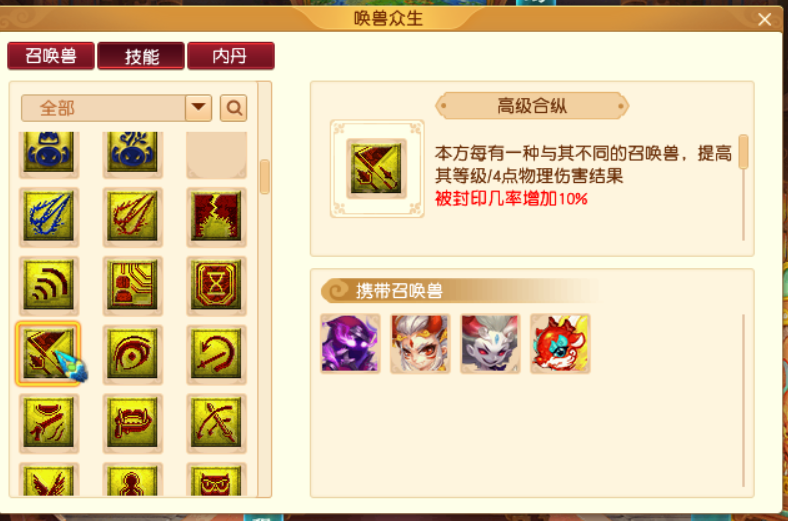Open the 全部 filter dropdown arrow
The height and width of the screenshot is (521, 788).
pos(199,108)
